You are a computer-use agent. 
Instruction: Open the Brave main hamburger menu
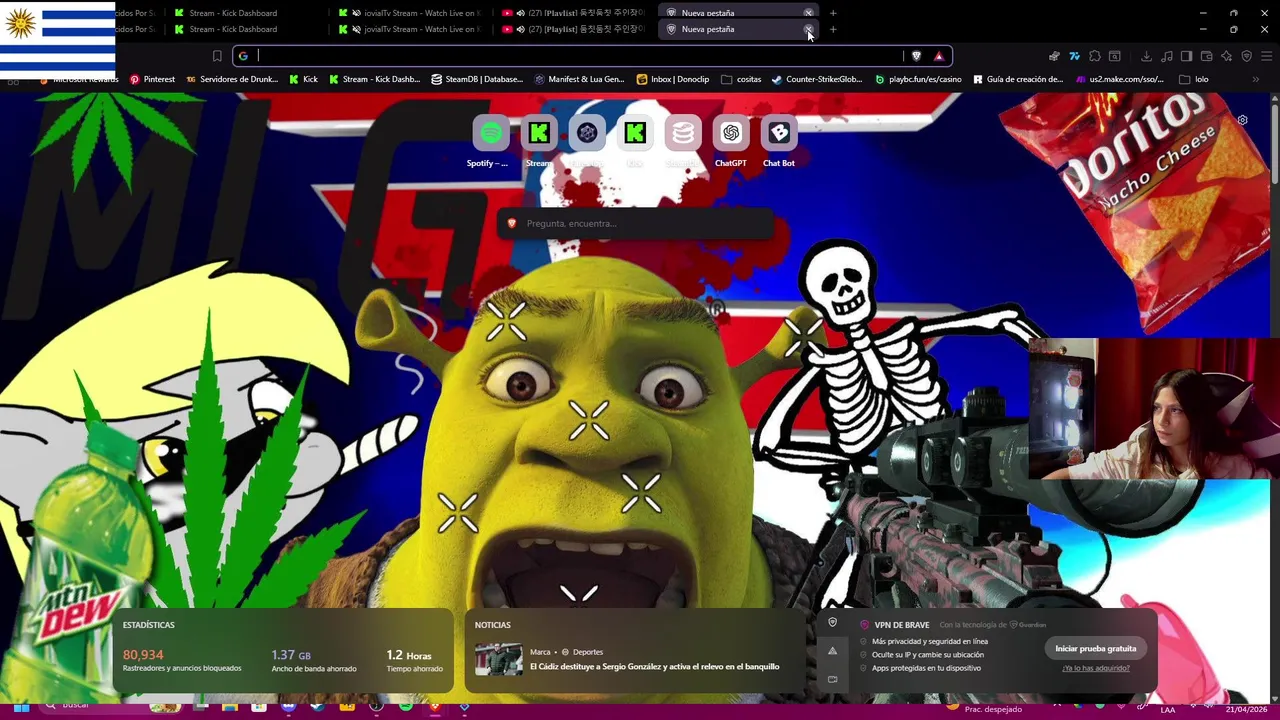pos(1266,56)
